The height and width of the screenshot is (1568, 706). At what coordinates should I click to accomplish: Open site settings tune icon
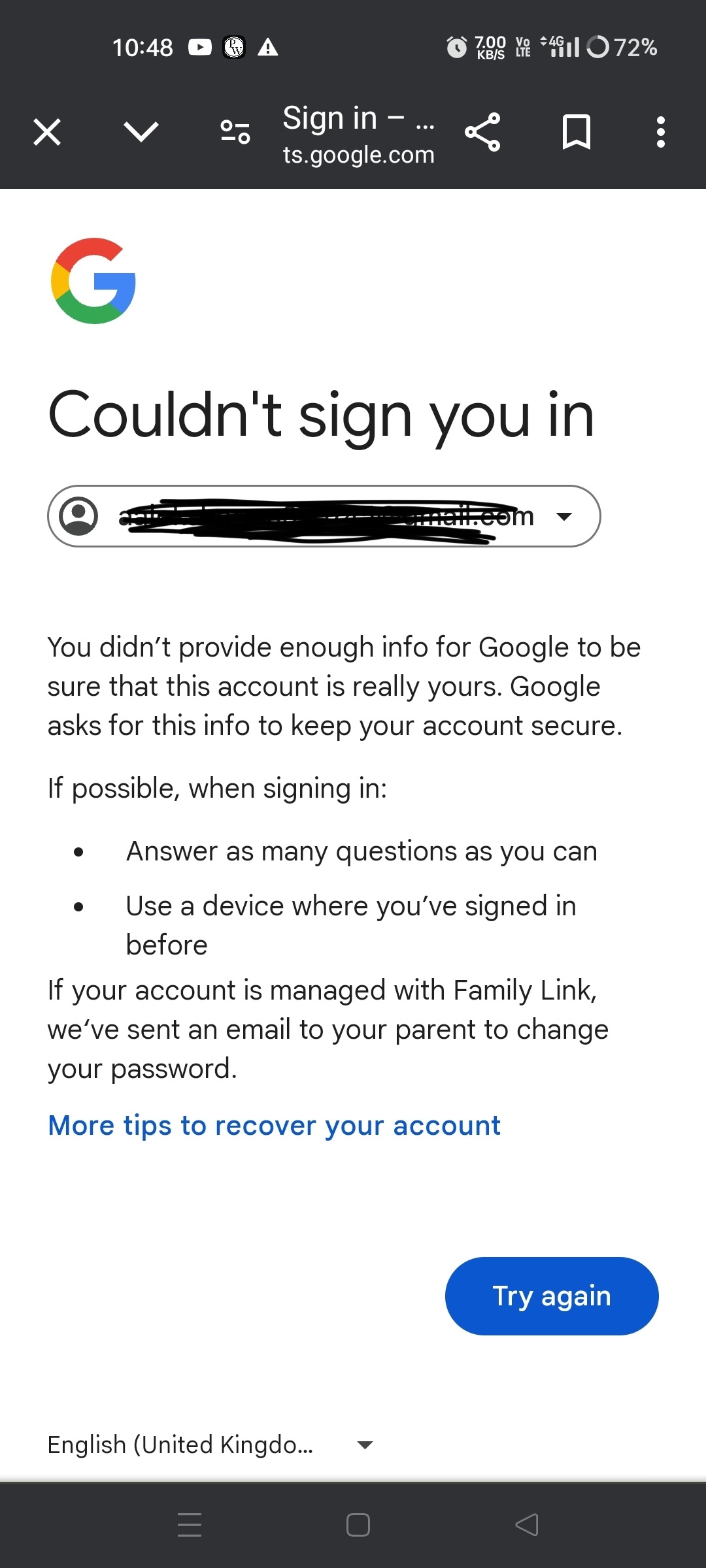point(235,132)
